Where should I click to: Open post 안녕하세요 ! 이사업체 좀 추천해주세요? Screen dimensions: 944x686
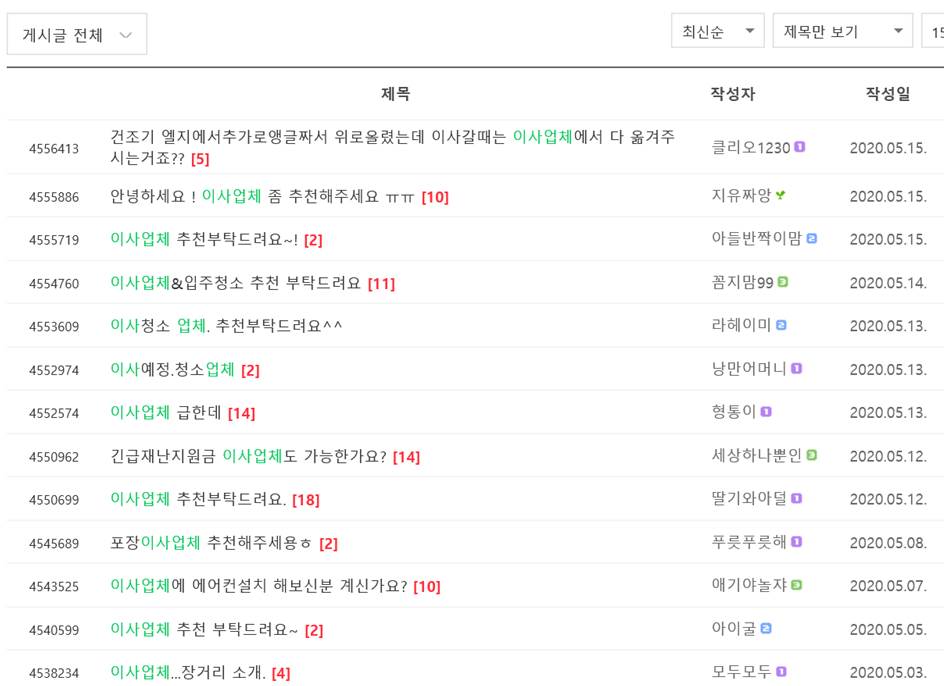pyautogui.click(x=262, y=196)
